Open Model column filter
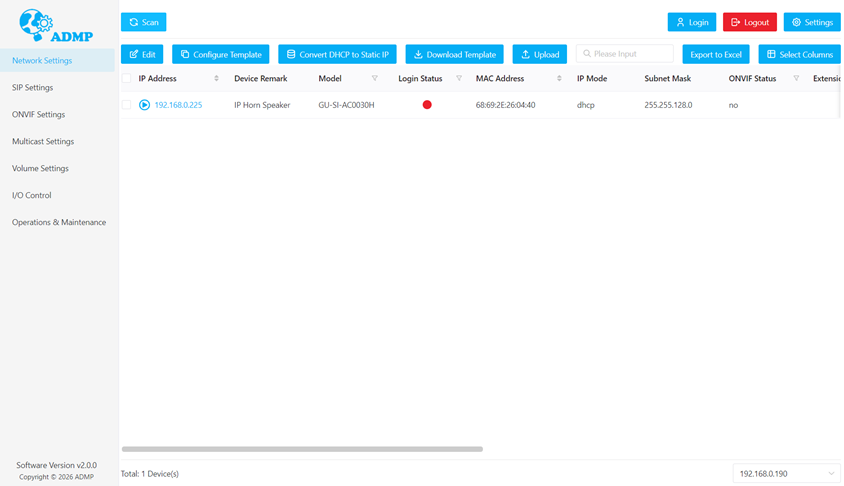Image resolution: width=844 pixels, height=486 pixels. 375,79
